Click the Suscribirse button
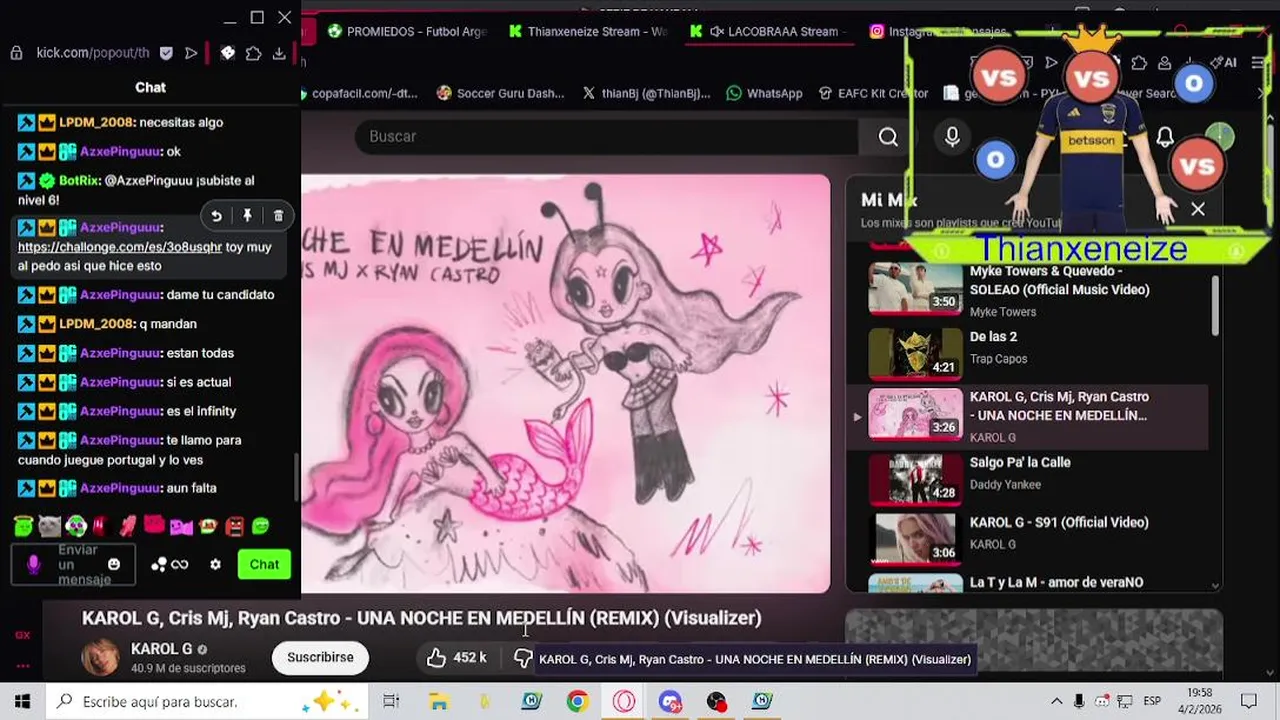 point(320,657)
